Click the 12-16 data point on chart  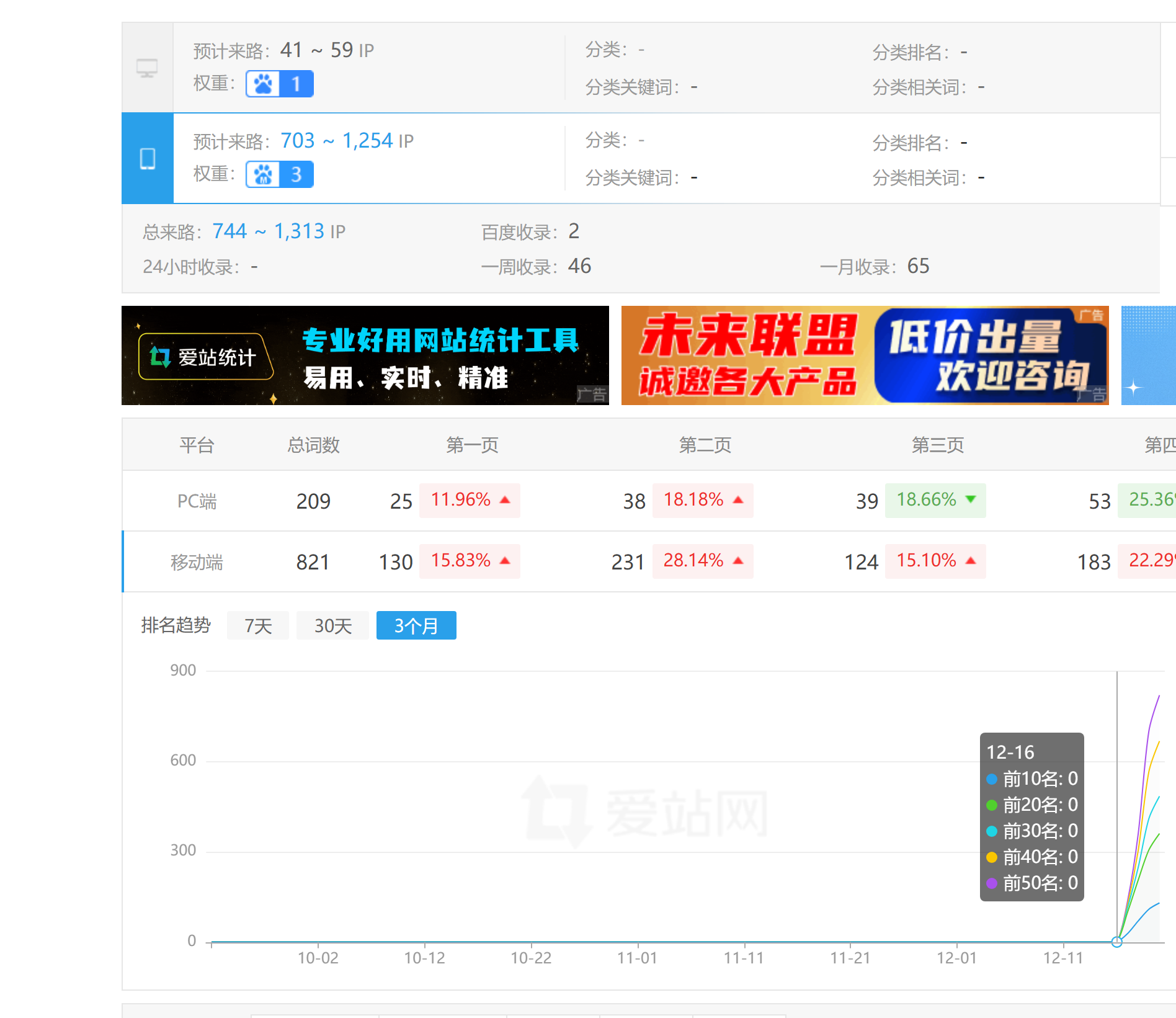[x=1117, y=942]
